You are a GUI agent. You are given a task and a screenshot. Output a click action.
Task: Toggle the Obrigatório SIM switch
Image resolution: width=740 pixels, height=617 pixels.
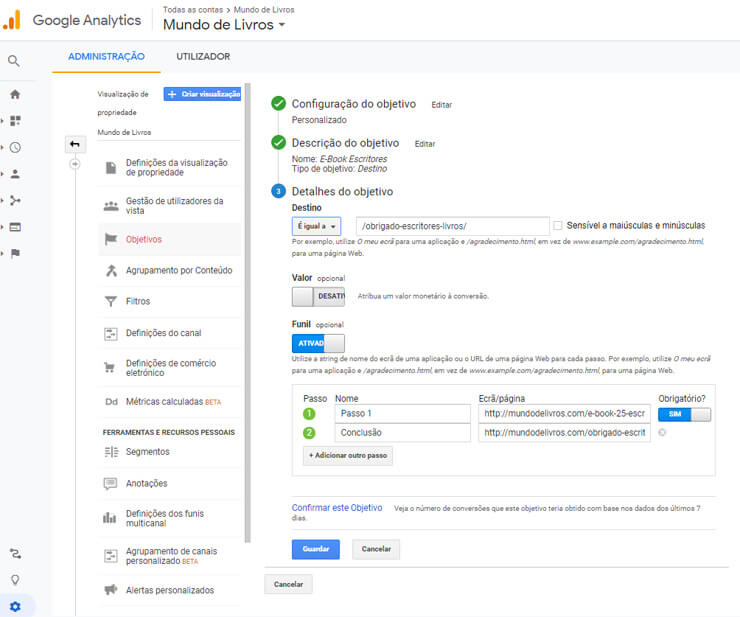tap(684, 414)
